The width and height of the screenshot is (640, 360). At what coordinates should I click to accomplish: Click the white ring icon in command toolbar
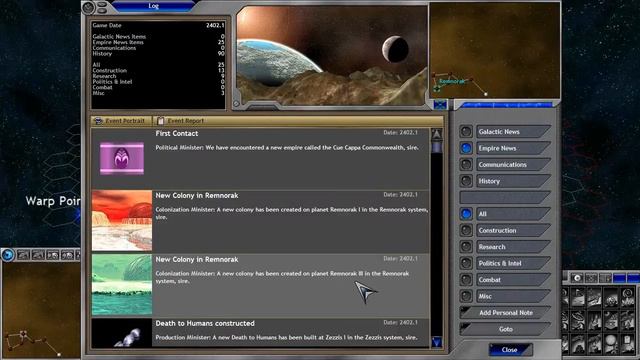pyautogui.click(x=576, y=278)
